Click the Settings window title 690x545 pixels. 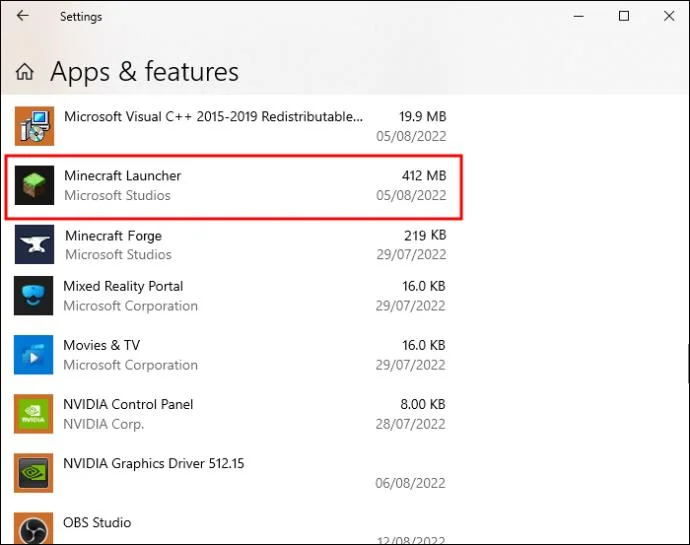tap(81, 17)
